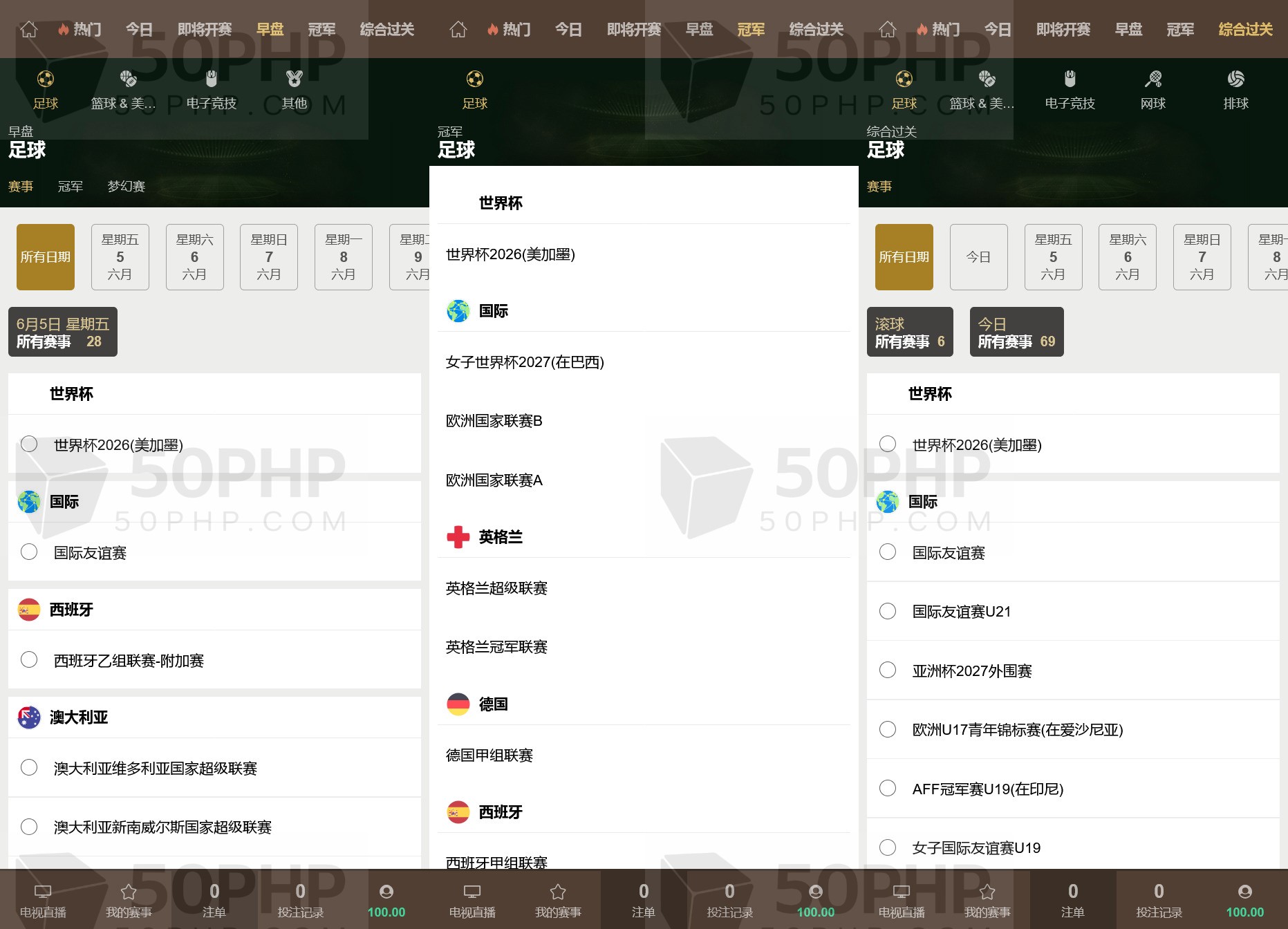Open 我的赛事 star icon in middle bottom bar
1288x929 pixels.
point(558,892)
